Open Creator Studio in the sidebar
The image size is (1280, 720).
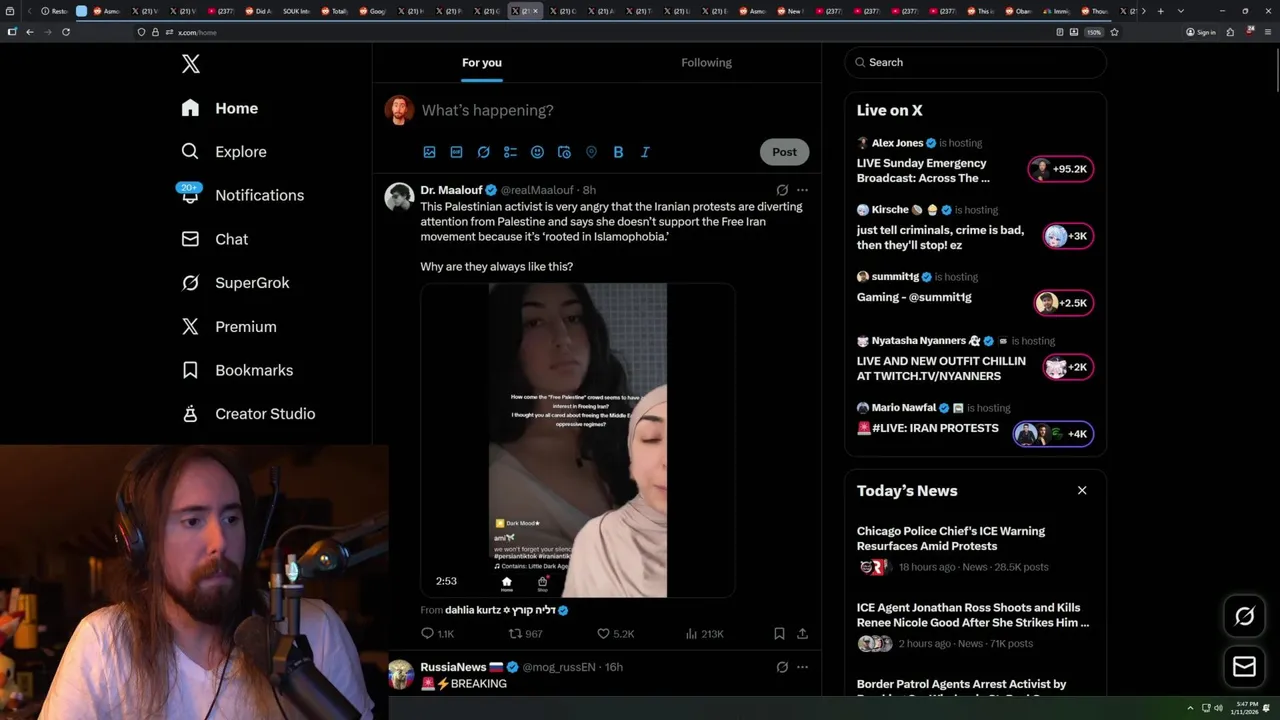[x=249, y=414]
